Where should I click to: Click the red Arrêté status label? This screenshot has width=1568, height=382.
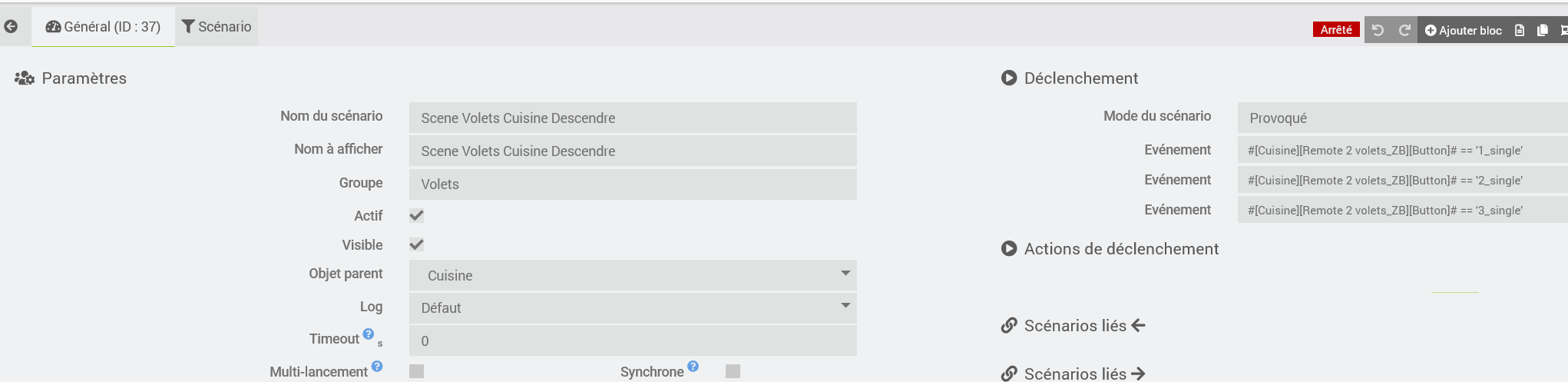click(x=1336, y=29)
